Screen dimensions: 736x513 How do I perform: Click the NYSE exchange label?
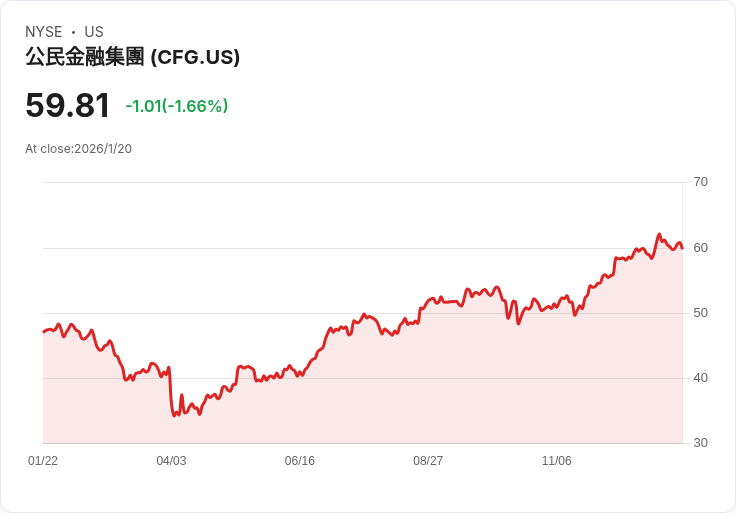(x=43, y=32)
